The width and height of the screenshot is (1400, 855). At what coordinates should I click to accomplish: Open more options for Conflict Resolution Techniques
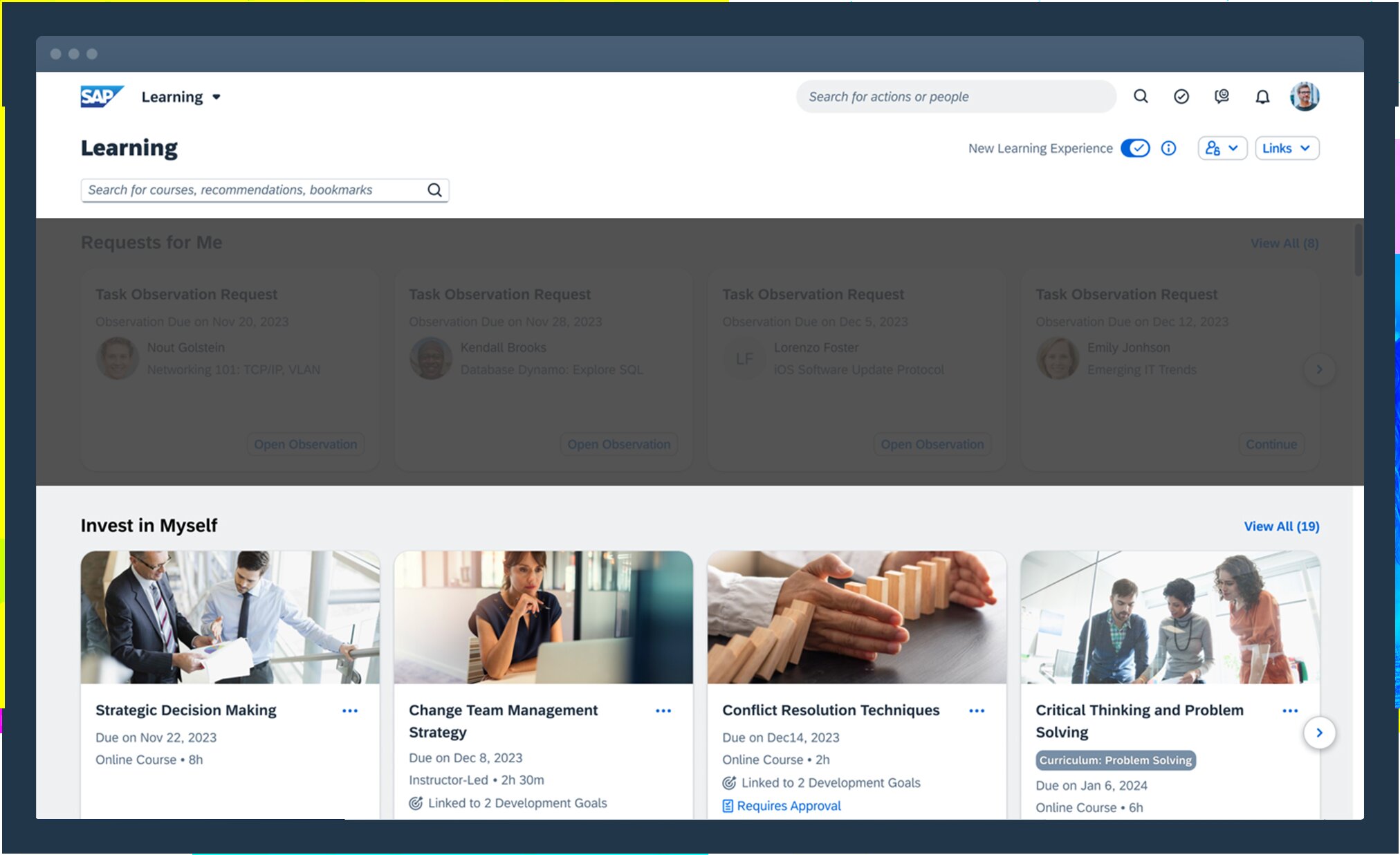tap(977, 710)
